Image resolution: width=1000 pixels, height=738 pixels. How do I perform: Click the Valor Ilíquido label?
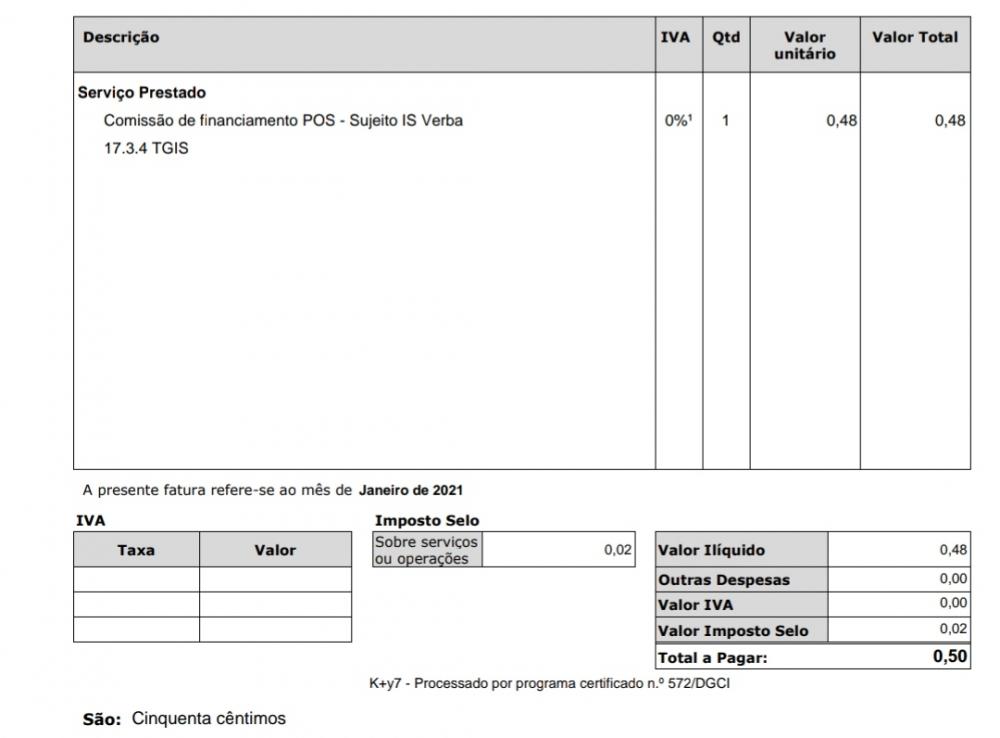coord(711,550)
